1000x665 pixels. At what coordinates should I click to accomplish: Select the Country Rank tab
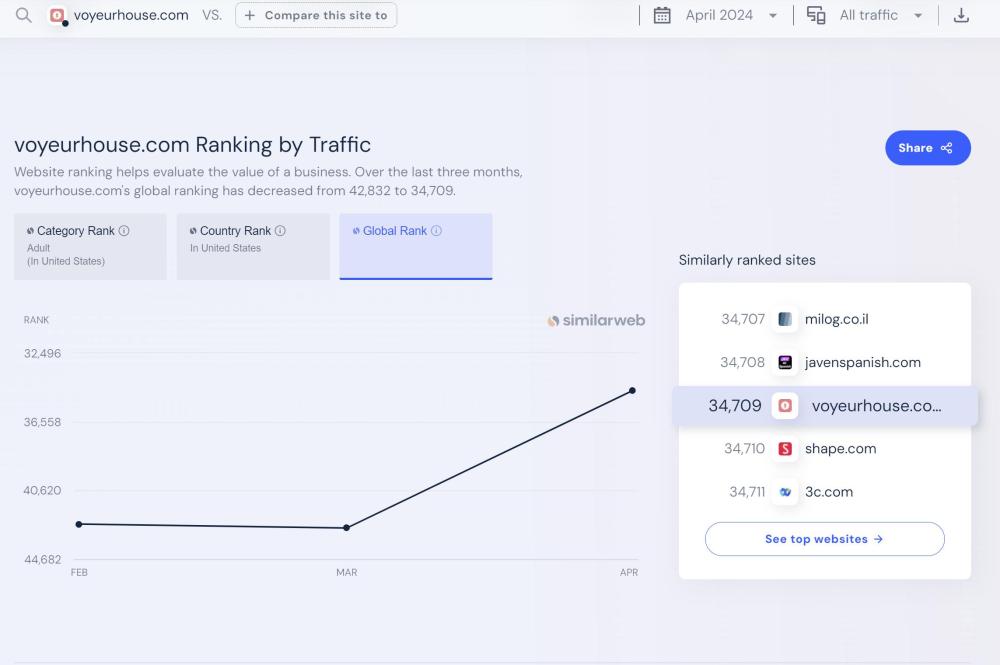click(x=253, y=246)
